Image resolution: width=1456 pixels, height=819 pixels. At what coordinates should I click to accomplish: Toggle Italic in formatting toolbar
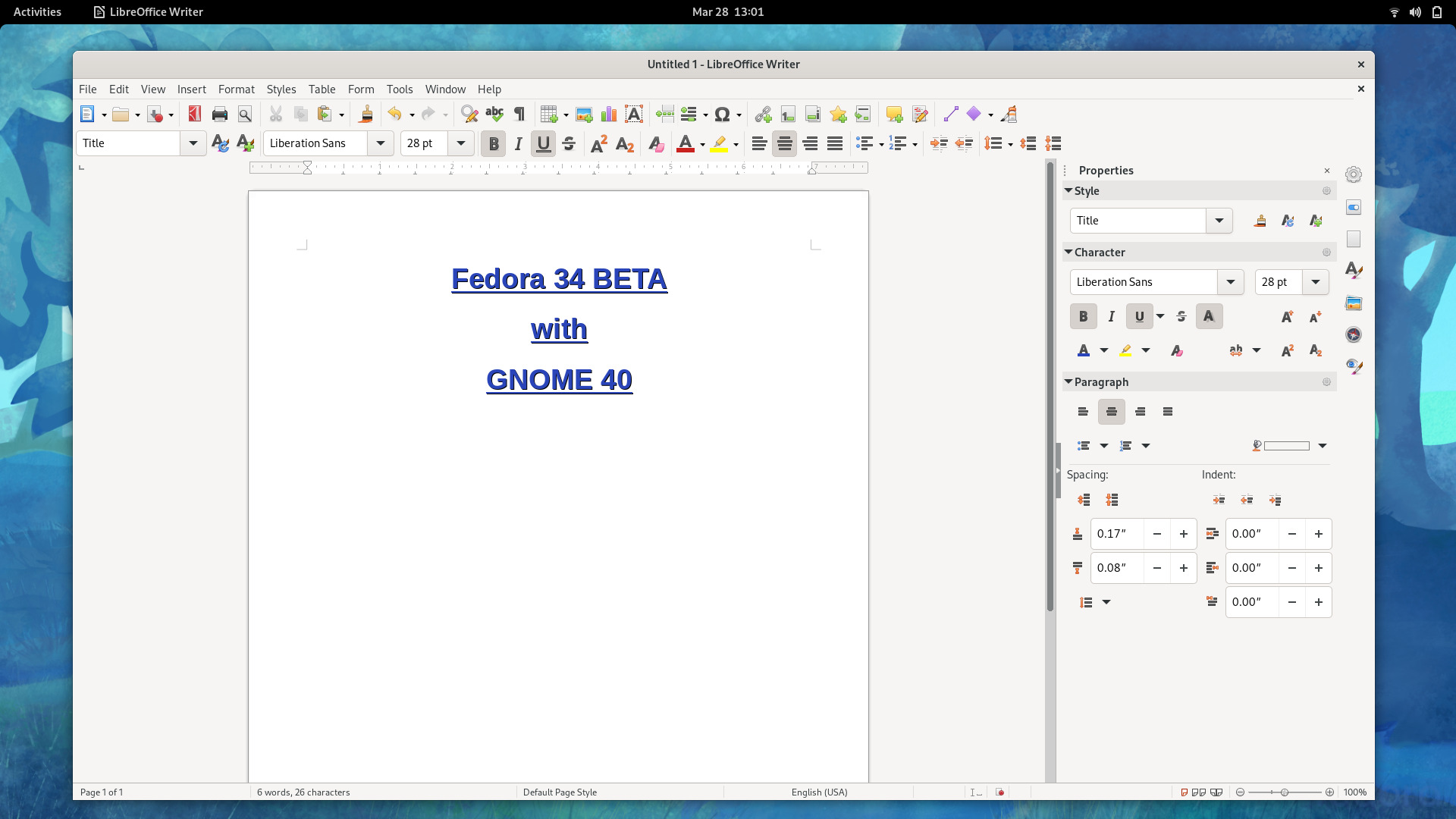518,143
